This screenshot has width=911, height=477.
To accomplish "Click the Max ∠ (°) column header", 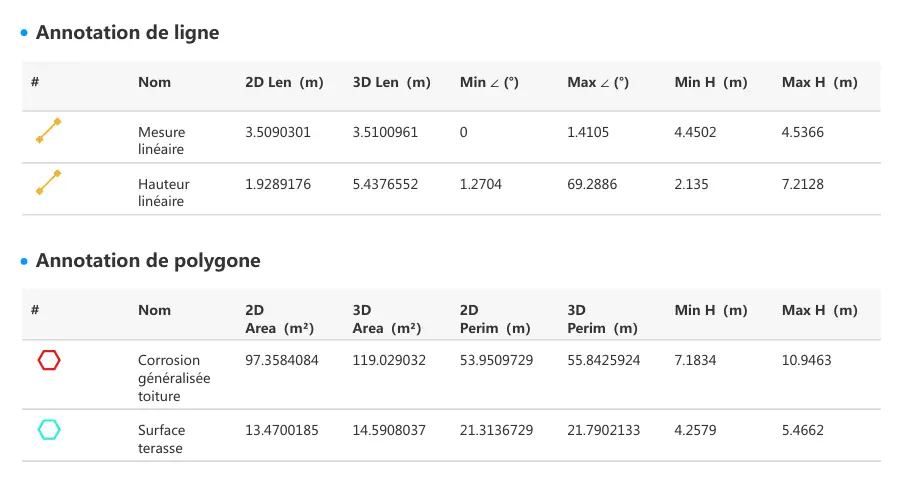I will pos(598,83).
